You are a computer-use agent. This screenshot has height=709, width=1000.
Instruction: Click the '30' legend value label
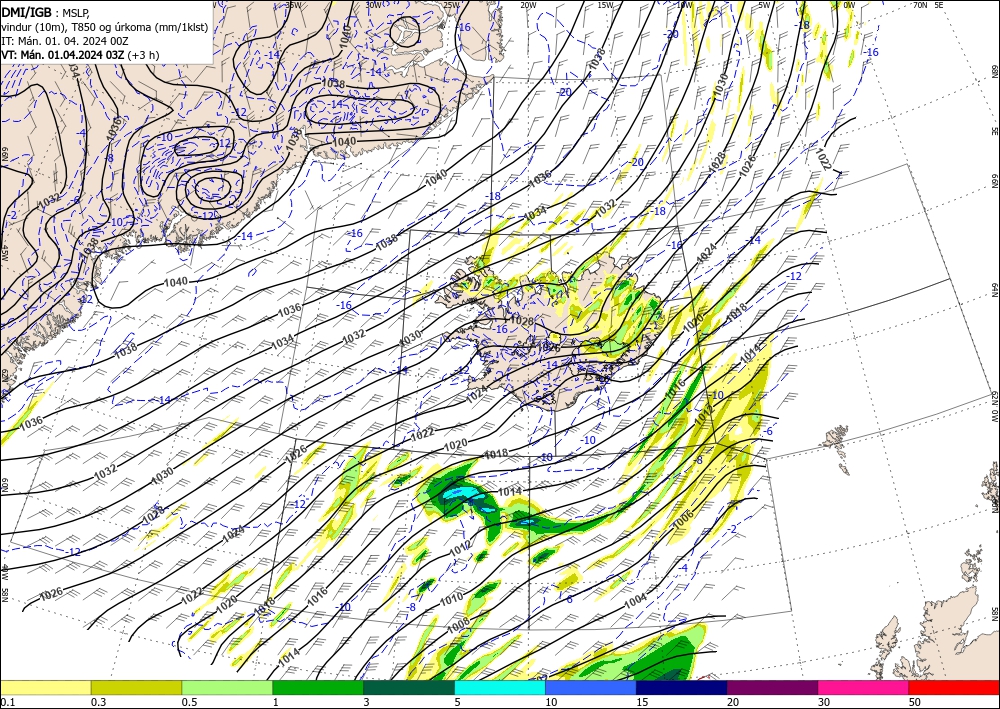coord(824,702)
